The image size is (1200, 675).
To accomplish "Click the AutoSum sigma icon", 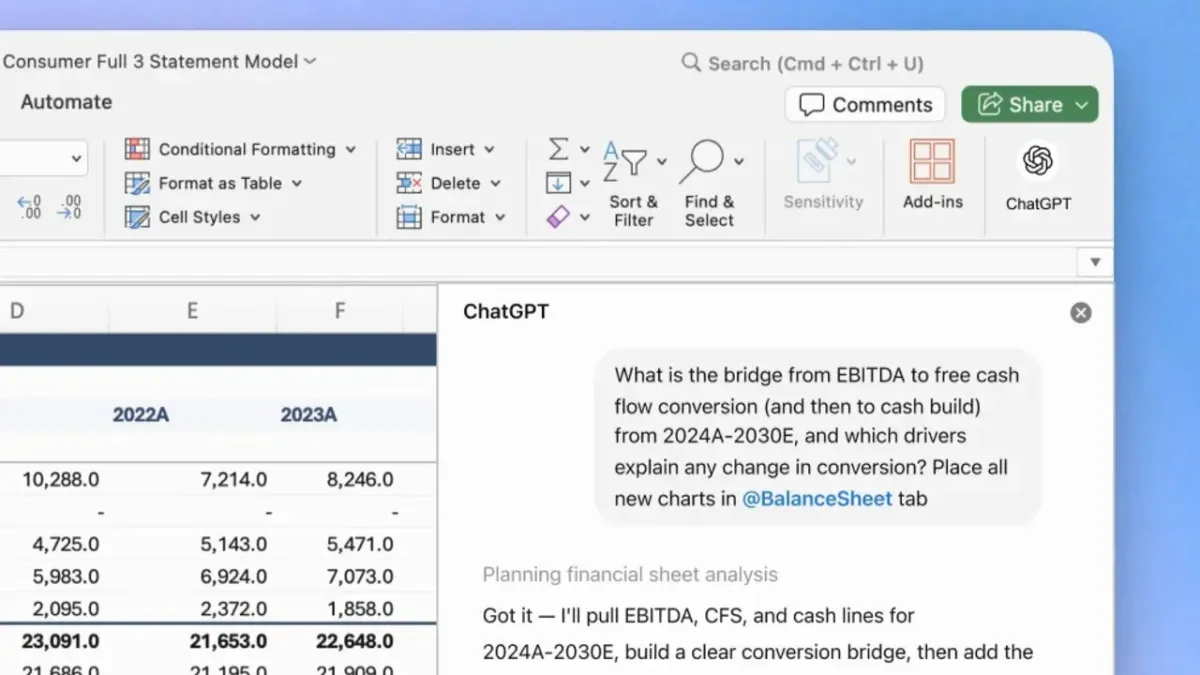I will [x=560, y=148].
